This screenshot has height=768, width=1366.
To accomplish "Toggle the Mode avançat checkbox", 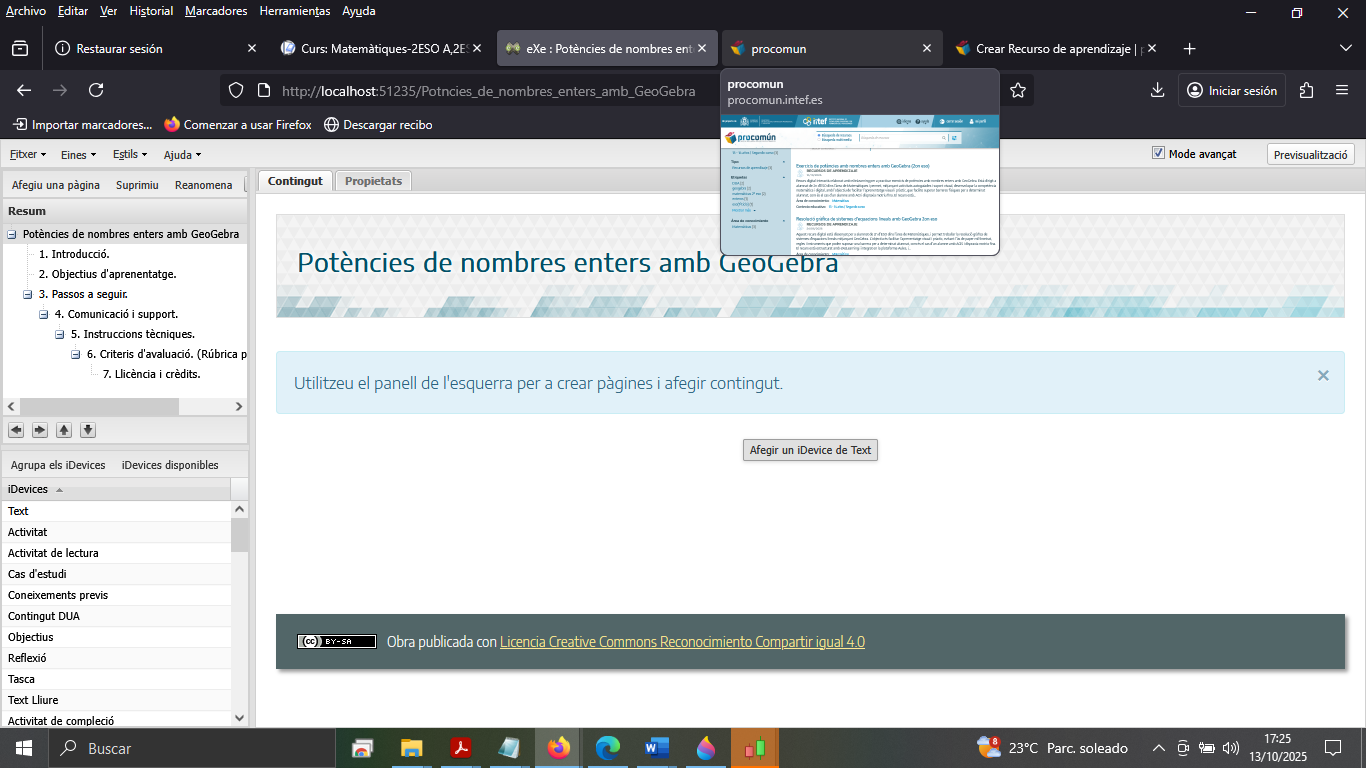I will pos(1158,154).
